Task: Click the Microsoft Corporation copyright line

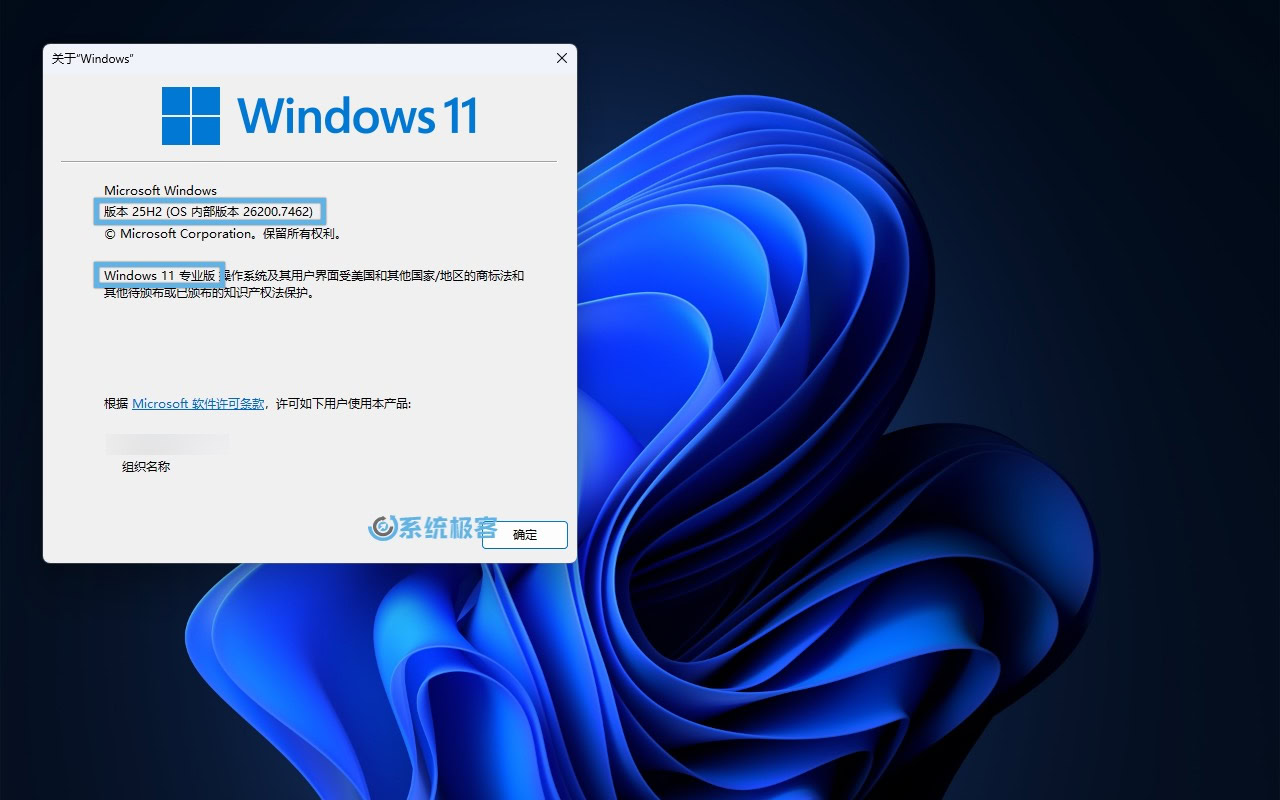Action: 224,234
